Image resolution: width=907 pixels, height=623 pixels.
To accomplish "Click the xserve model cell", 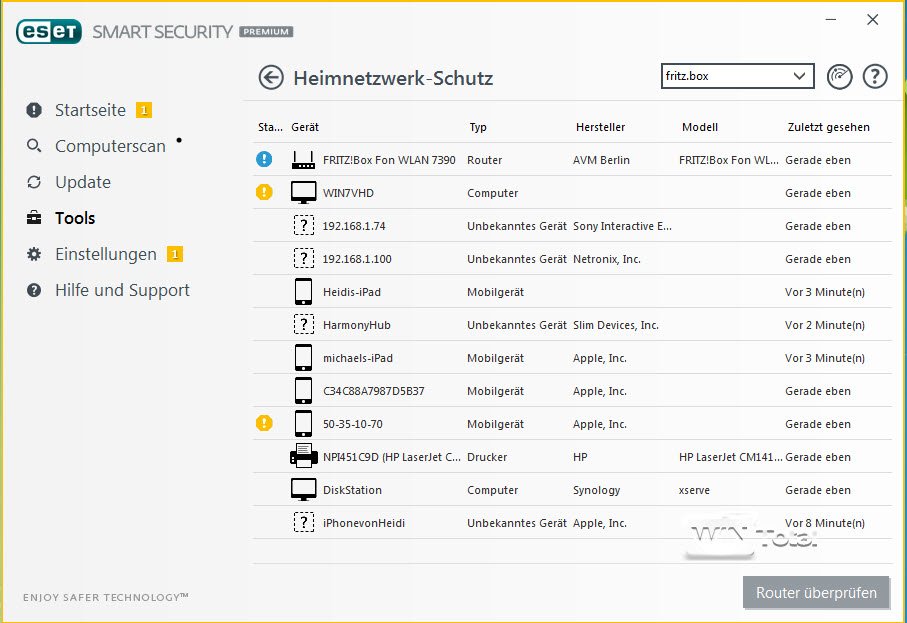I will point(694,490).
